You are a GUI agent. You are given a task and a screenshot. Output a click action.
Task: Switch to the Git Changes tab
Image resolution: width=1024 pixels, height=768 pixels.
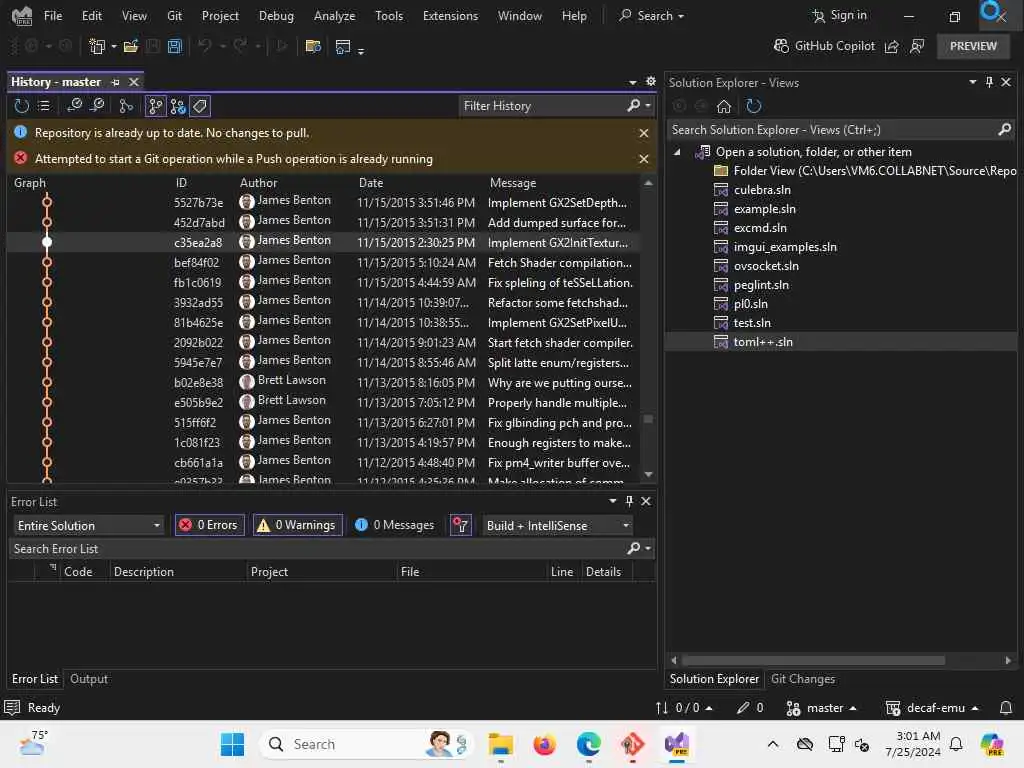(x=803, y=679)
